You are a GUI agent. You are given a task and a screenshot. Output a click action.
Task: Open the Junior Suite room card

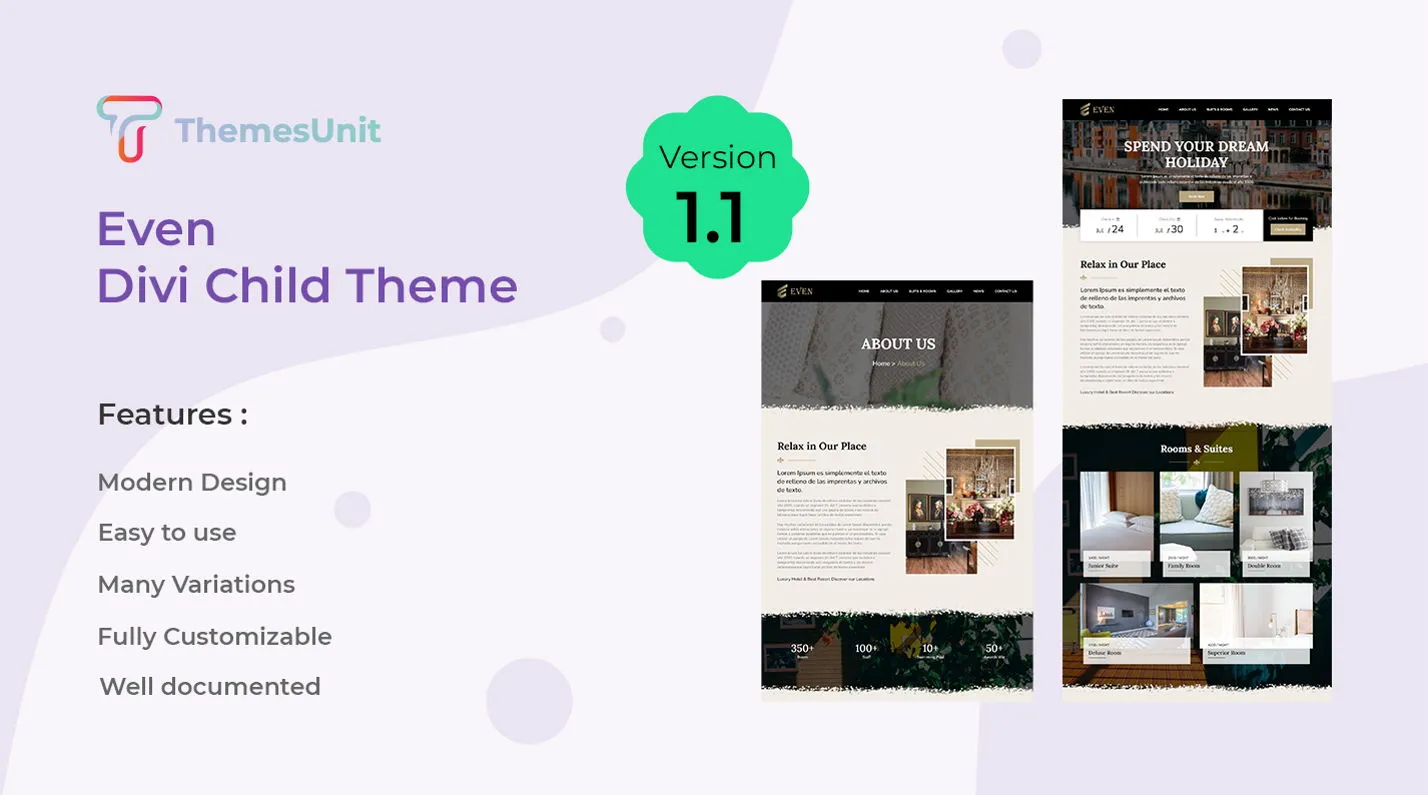(x=1116, y=525)
